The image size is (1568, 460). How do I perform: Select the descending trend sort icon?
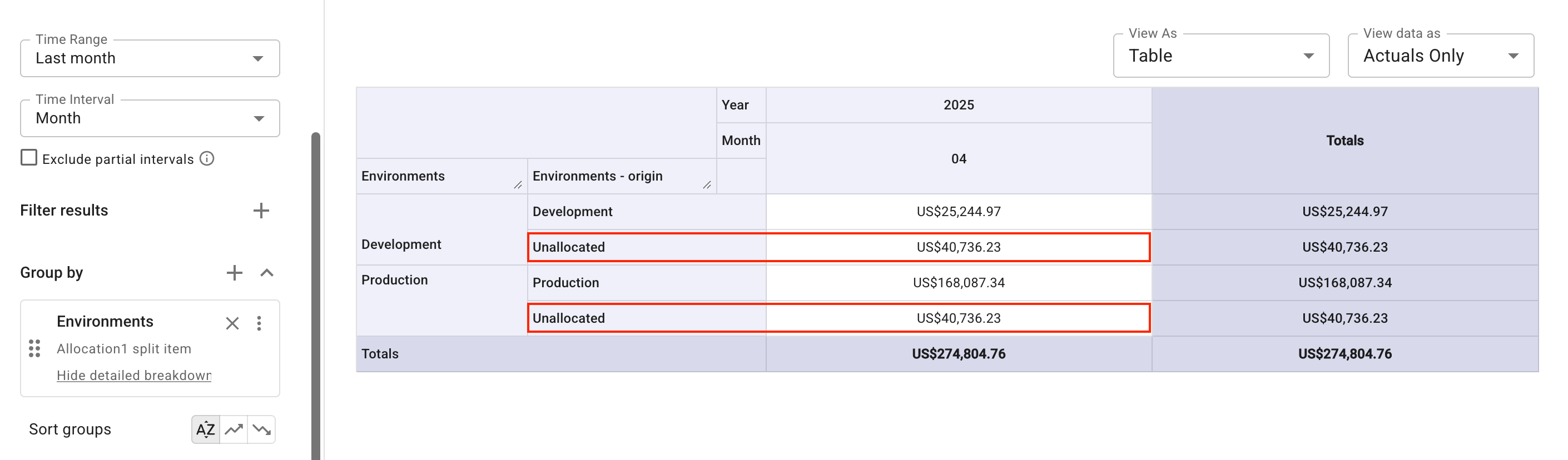coord(263,429)
